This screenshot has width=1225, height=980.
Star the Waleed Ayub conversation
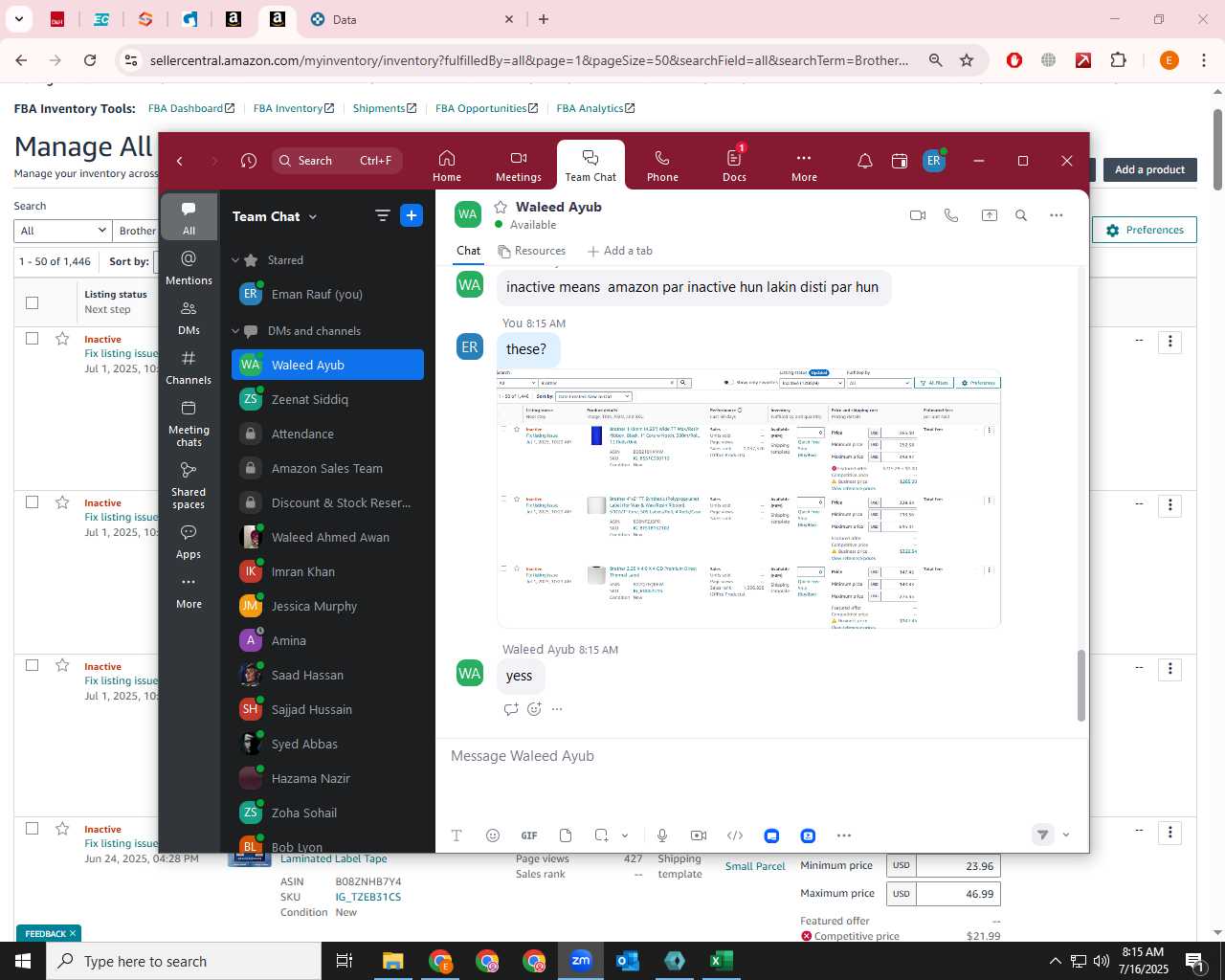(x=501, y=207)
